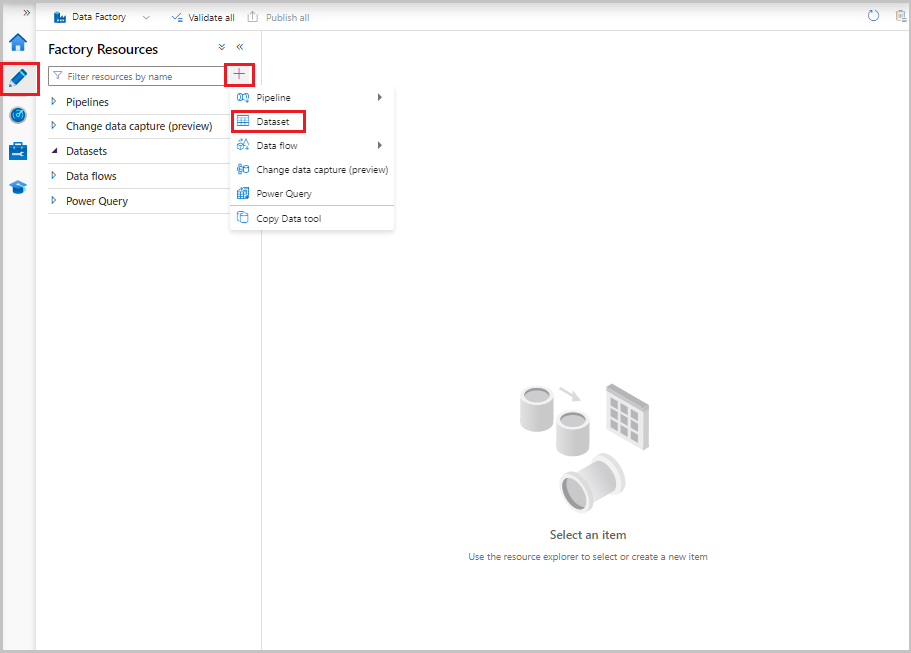Choose Change data capture (preview) menu entry
The height and width of the screenshot is (653, 911).
coord(312,169)
